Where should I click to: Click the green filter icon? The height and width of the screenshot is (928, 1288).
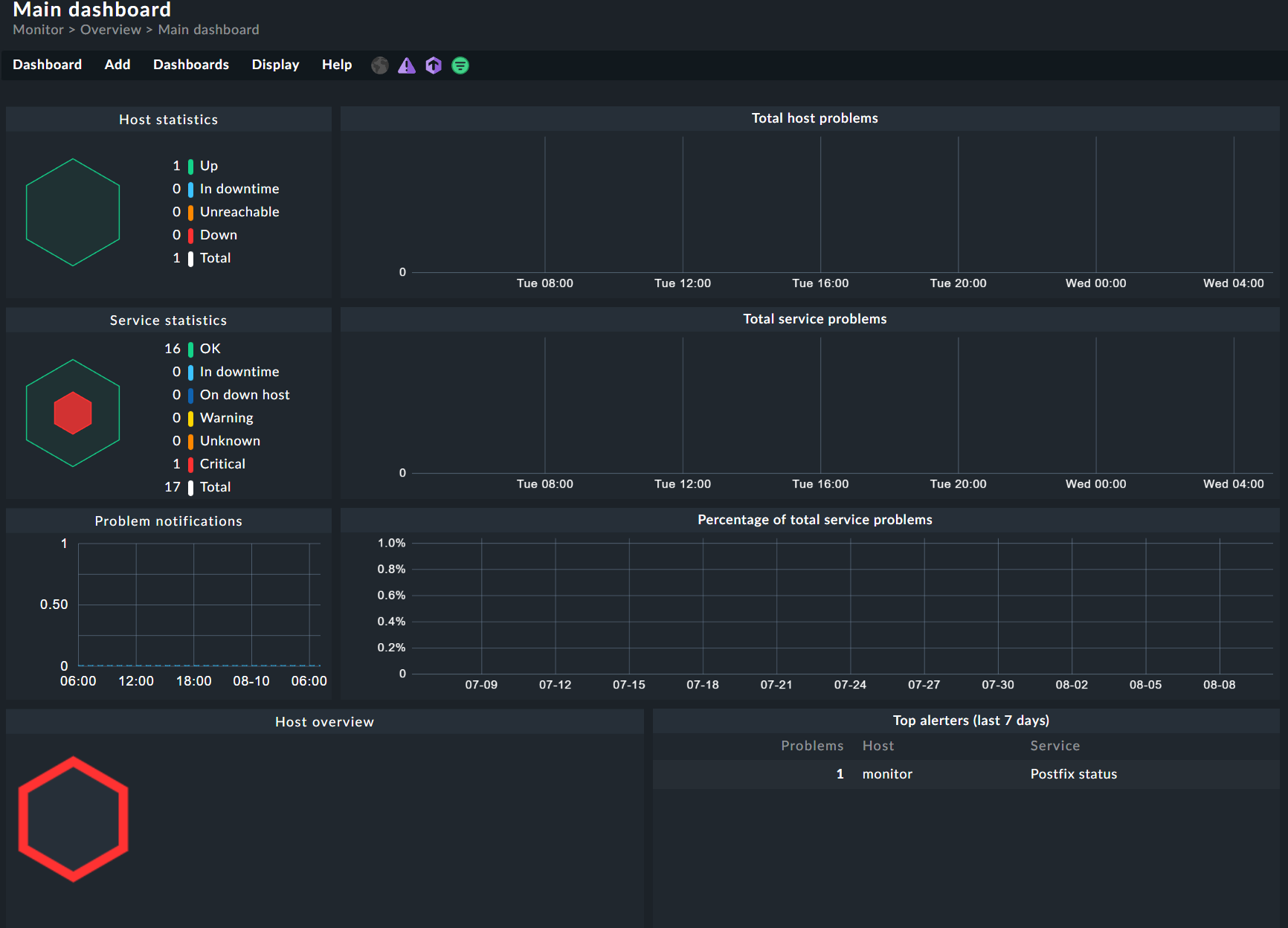(x=460, y=65)
